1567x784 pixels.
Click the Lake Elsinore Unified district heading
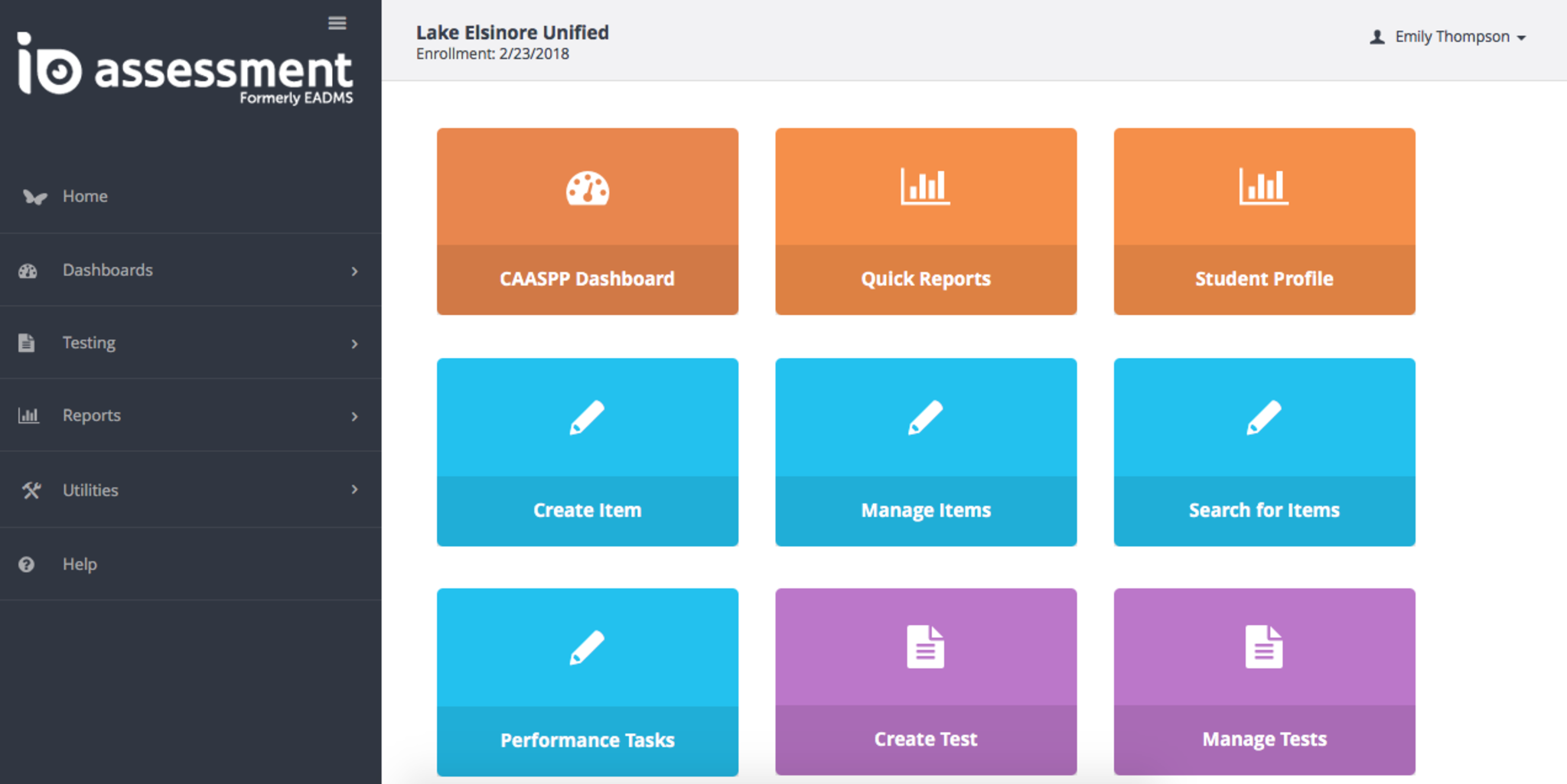click(512, 33)
